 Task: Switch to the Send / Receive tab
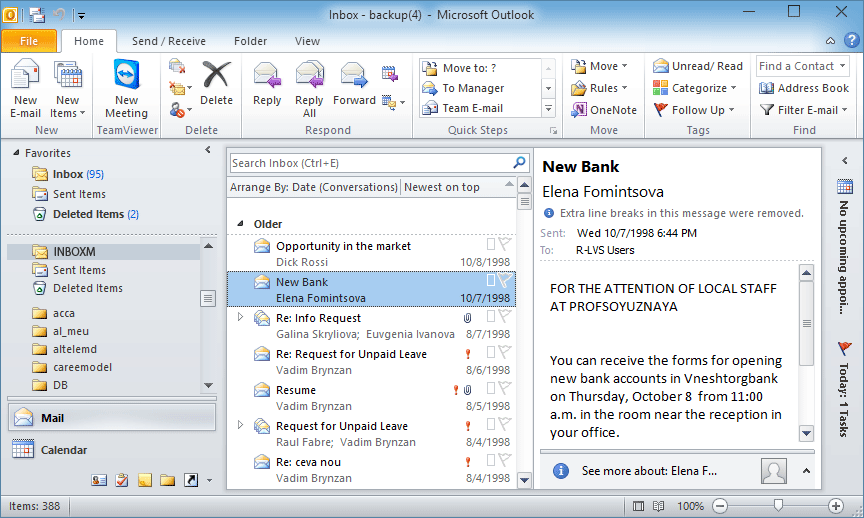pyautogui.click(x=169, y=41)
